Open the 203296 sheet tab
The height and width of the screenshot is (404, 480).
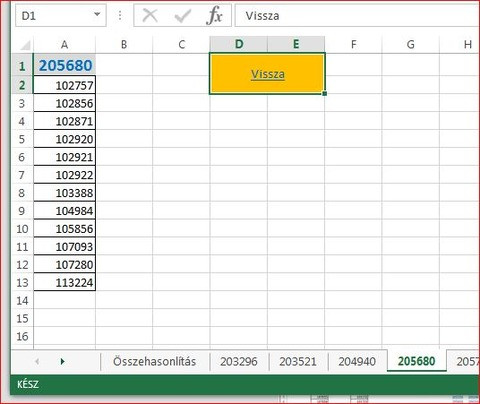[239, 361]
